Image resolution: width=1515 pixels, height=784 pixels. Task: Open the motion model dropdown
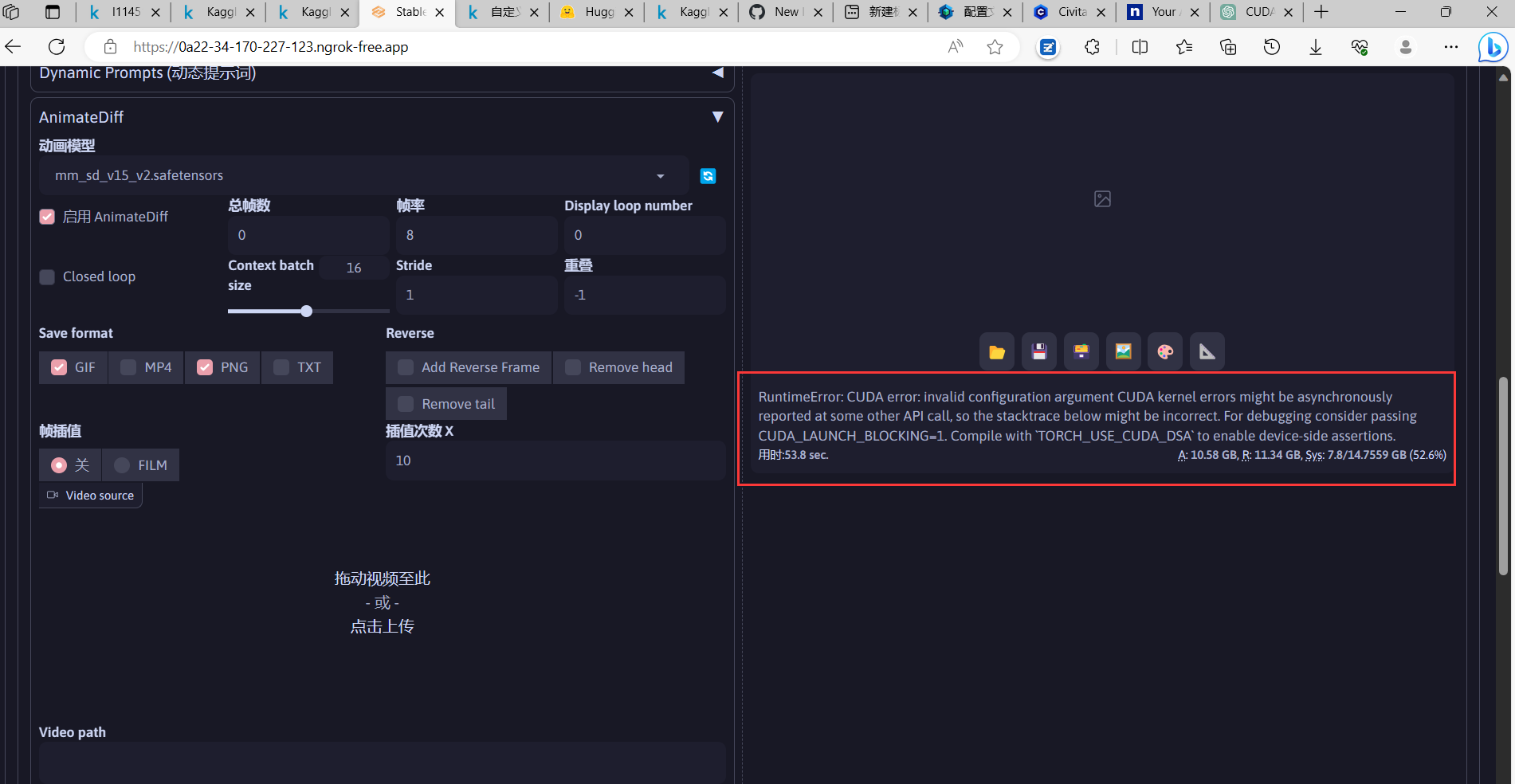[660, 175]
